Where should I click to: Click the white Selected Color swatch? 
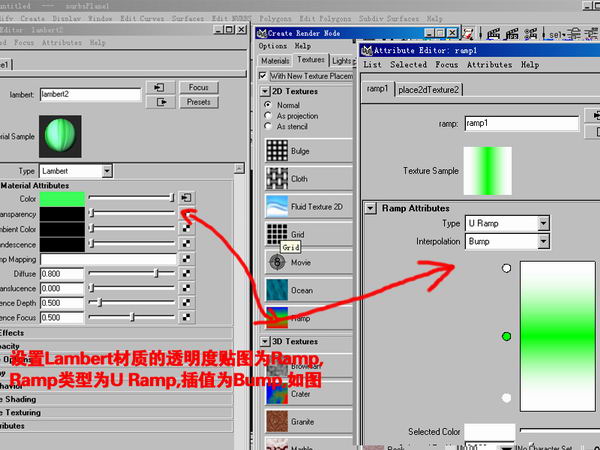[x=489, y=432]
